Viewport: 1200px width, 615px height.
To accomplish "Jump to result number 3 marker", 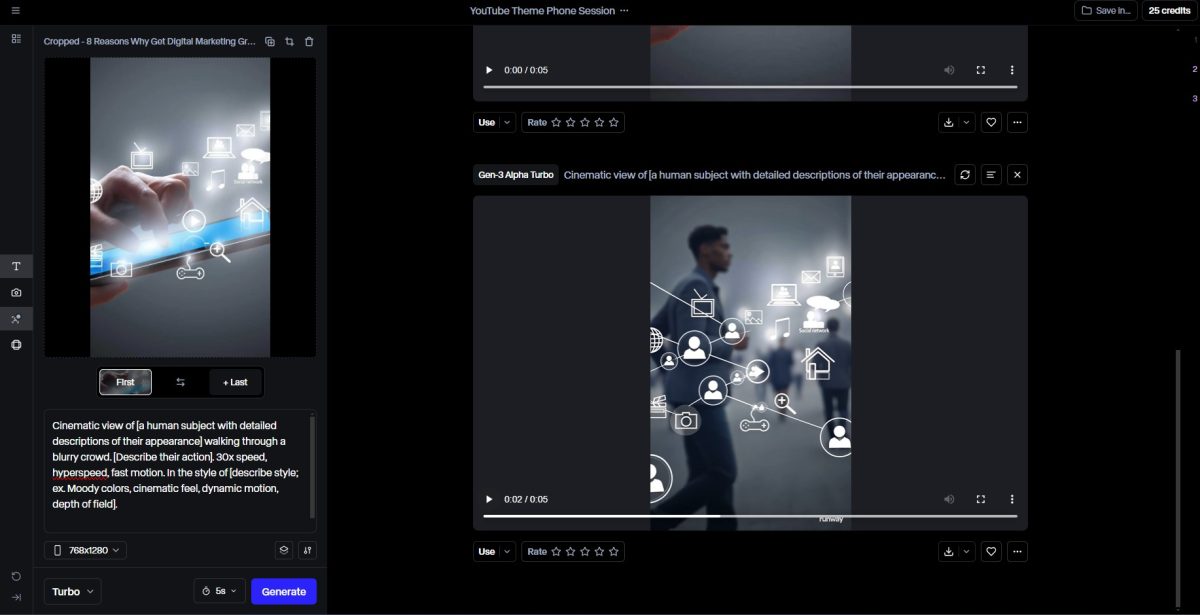I will point(1194,98).
